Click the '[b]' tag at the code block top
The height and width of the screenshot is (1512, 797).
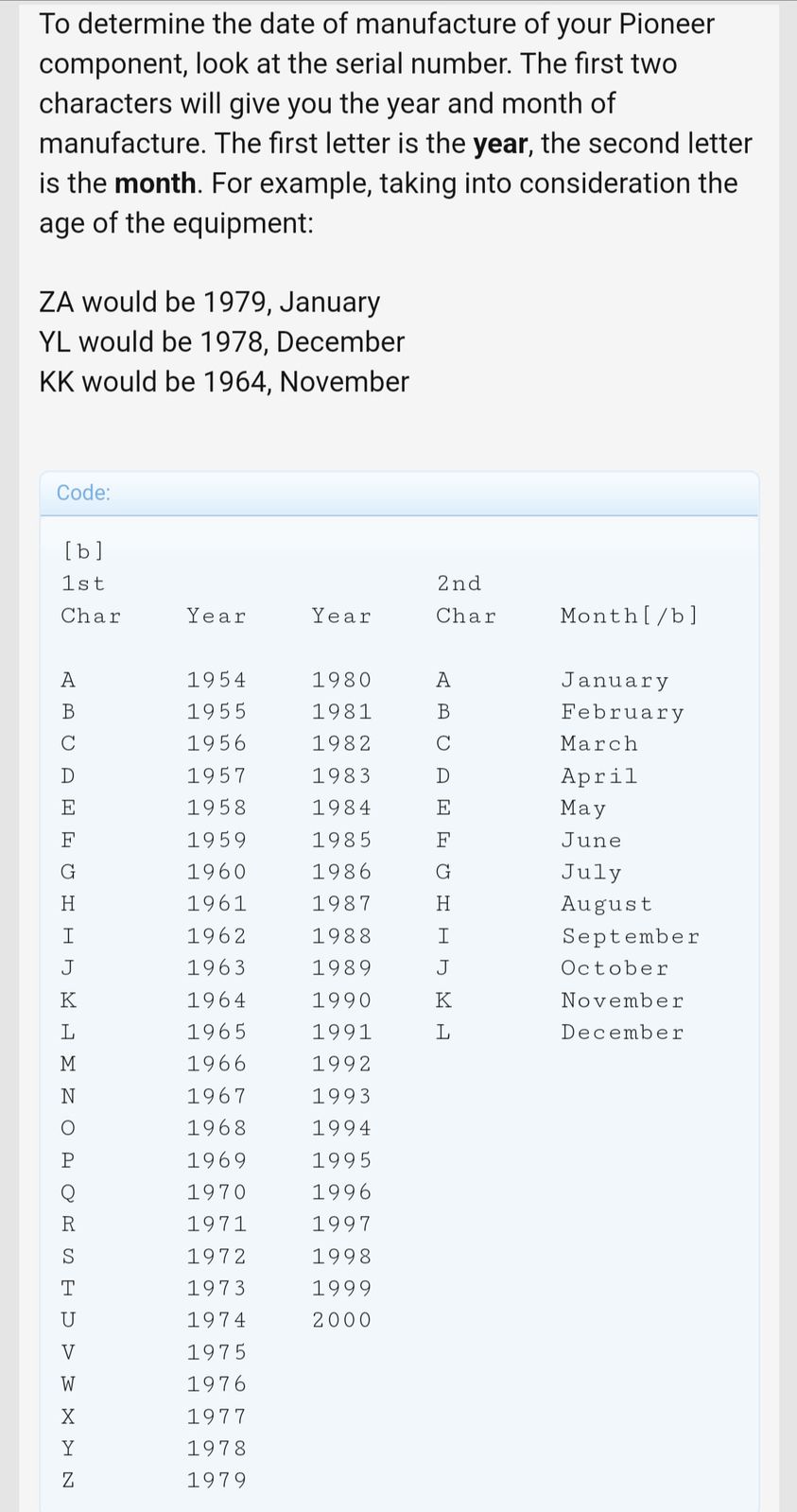coord(83,549)
